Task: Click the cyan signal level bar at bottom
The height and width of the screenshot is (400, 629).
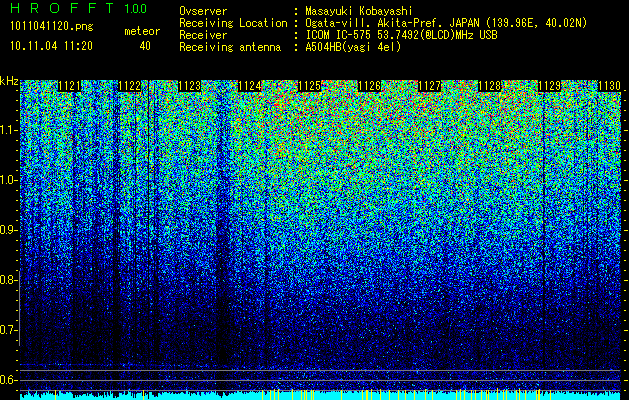Action: click(x=321, y=396)
